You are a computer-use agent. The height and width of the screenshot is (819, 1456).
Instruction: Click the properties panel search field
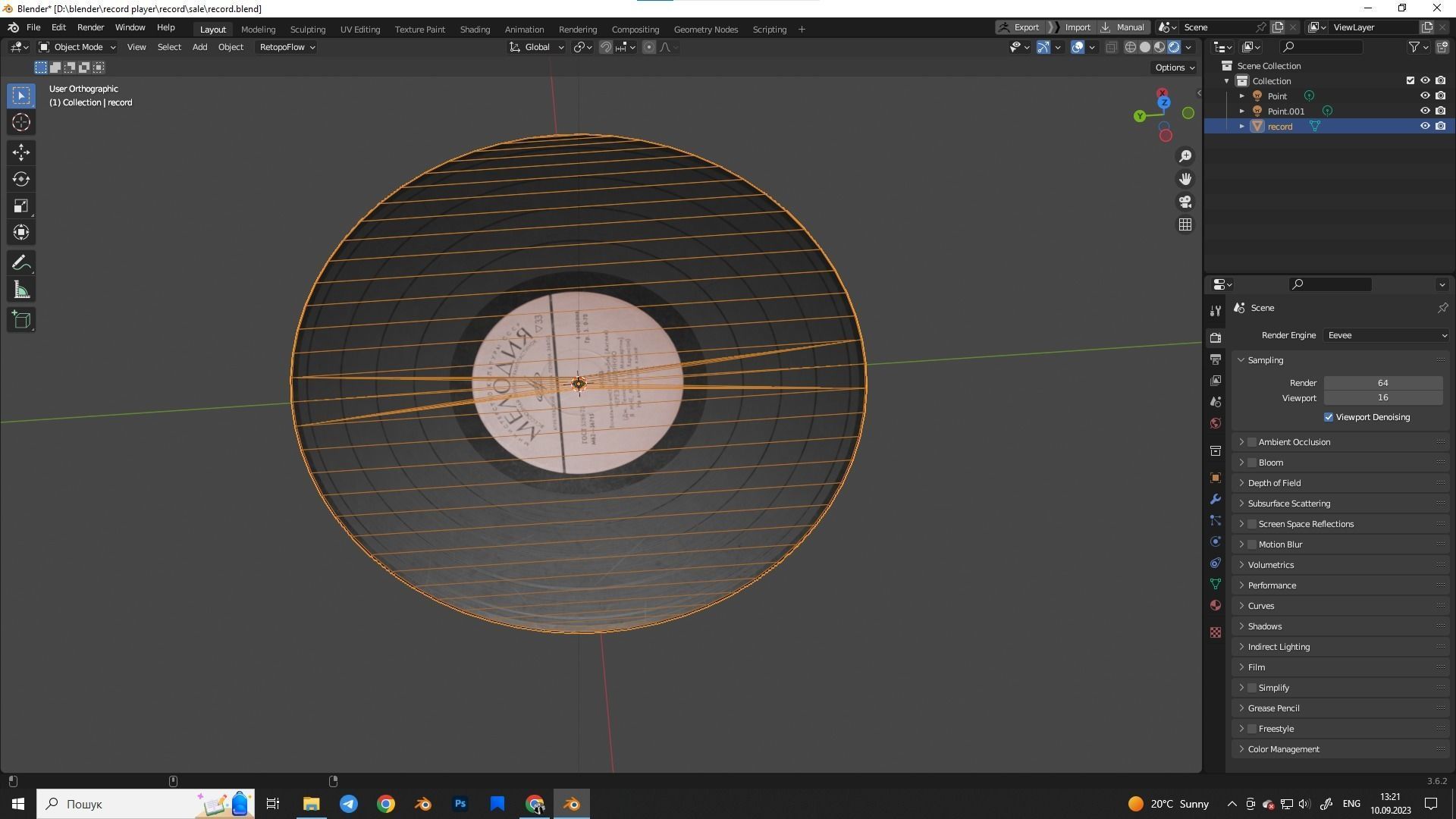[1330, 284]
